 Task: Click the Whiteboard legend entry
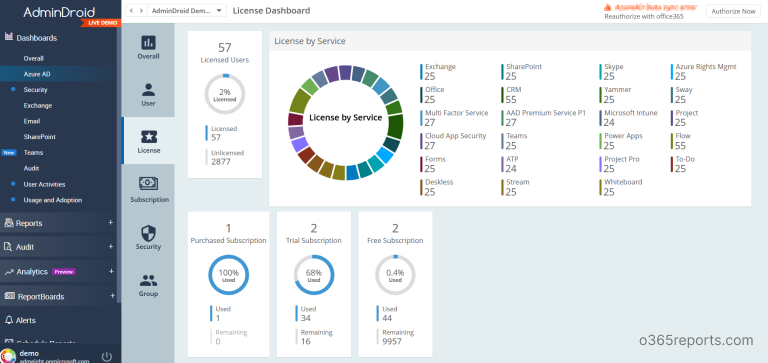[x=621, y=187]
